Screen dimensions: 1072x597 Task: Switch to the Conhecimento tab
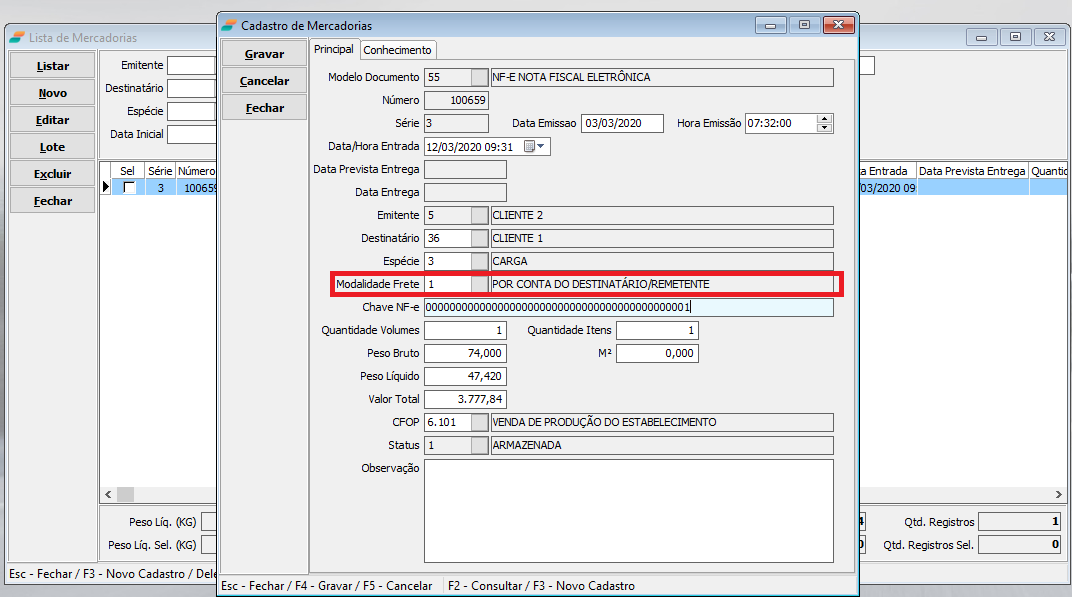(x=397, y=50)
